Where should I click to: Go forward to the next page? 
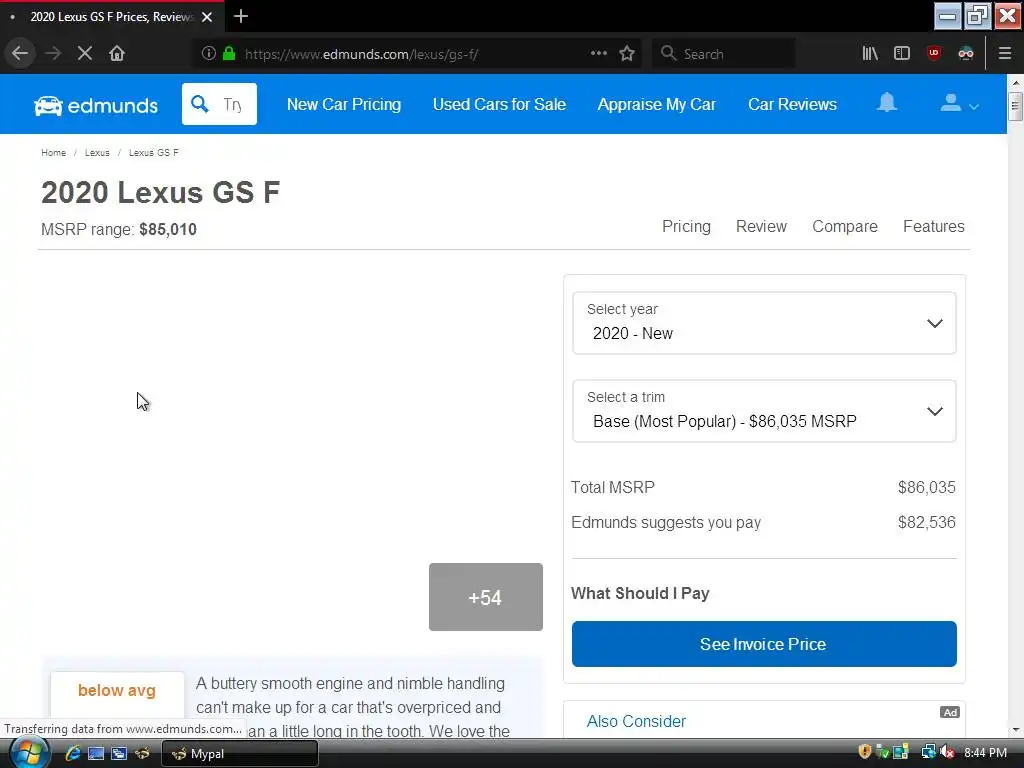tap(53, 54)
